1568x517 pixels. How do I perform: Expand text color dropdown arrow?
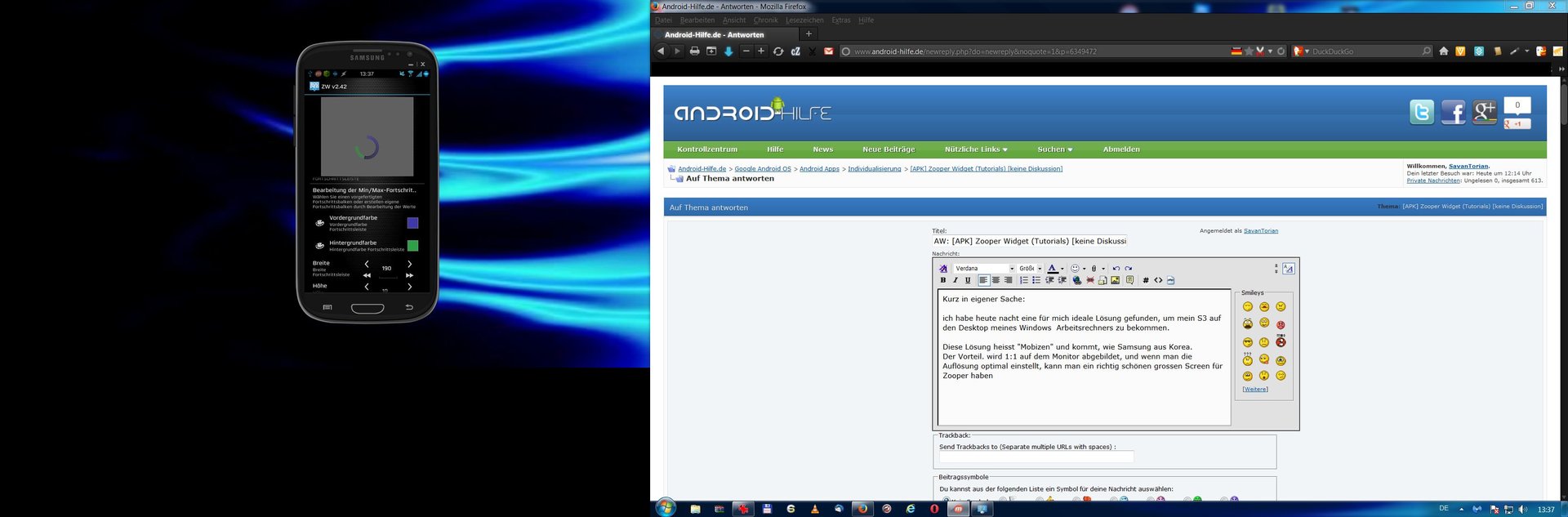tap(1062, 269)
